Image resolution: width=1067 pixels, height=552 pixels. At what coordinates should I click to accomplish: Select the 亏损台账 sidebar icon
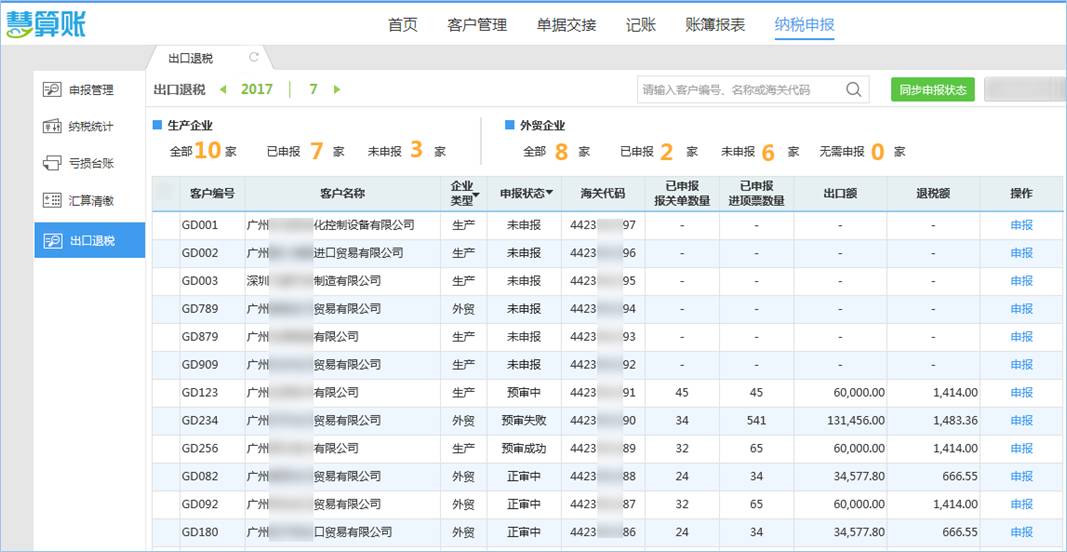[x=53, y=163]
